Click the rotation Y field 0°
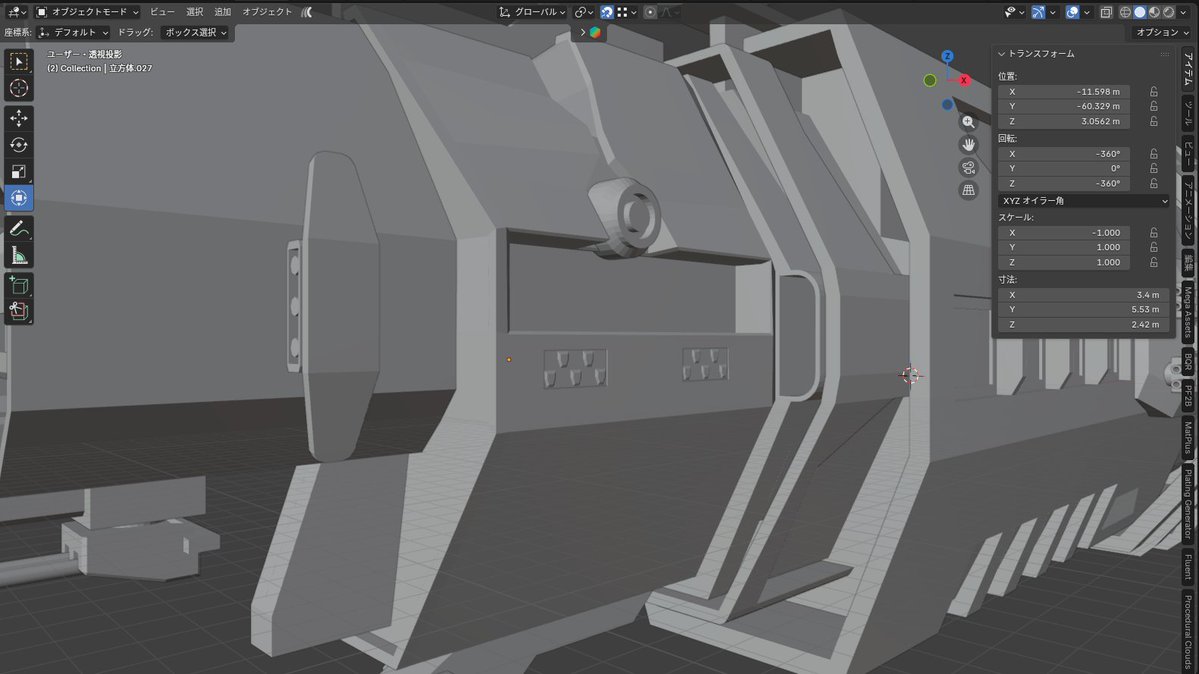The image size is (1199, 674). click(x=1063, y=168)
